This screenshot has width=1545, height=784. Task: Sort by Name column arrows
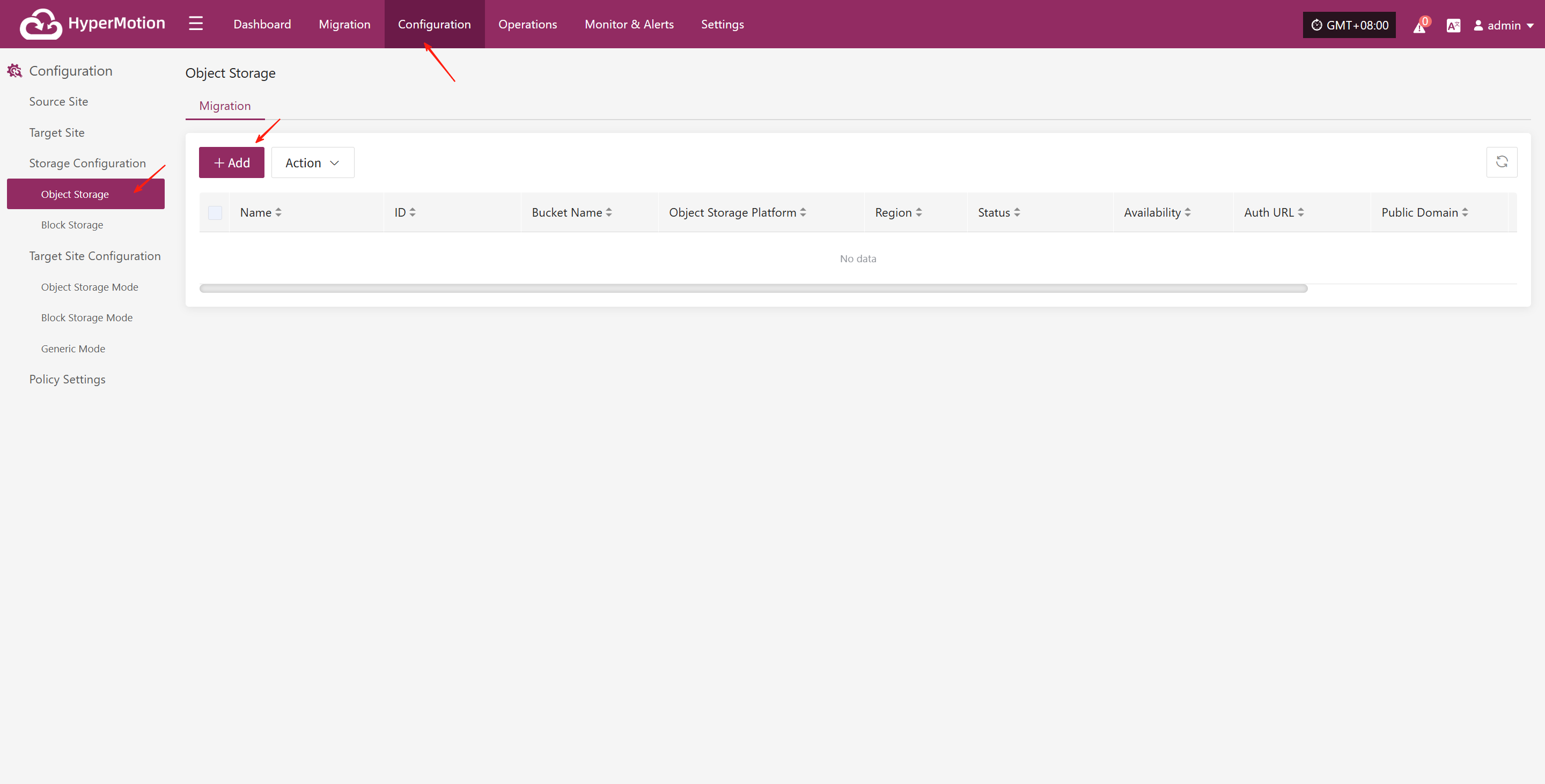(x=278, y=212)
